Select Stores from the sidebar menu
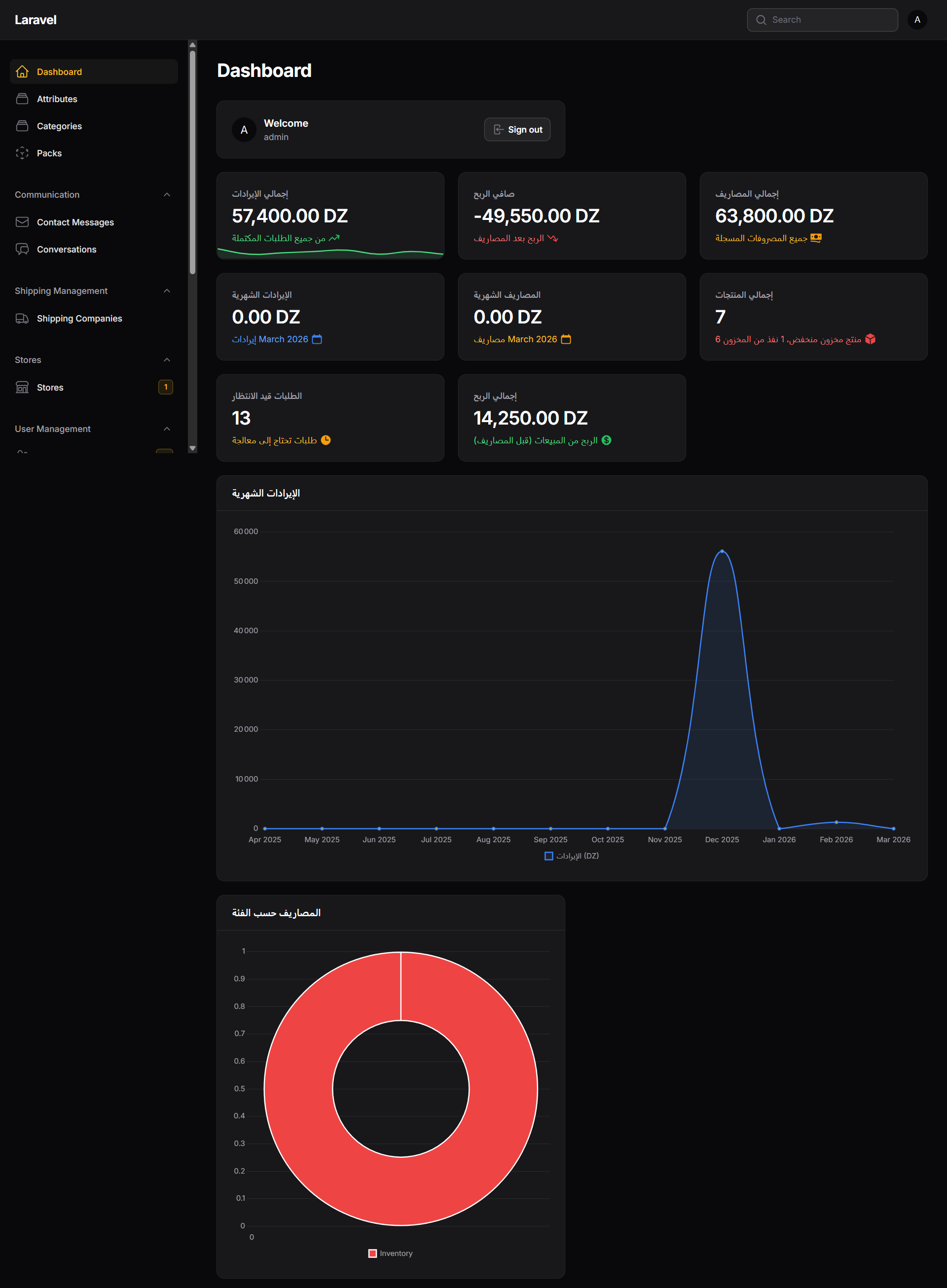The width and height of the screenshot is (947, 1288). [50, 387]
